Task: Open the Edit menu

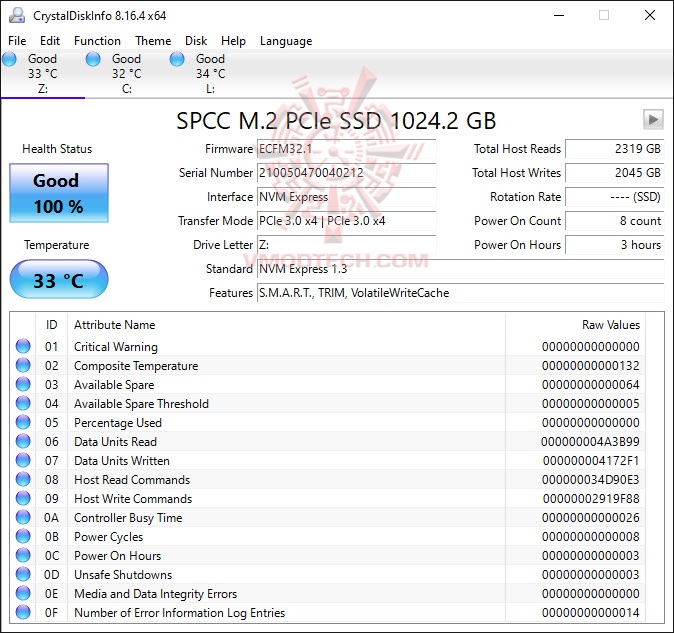Action: (50, 41)
